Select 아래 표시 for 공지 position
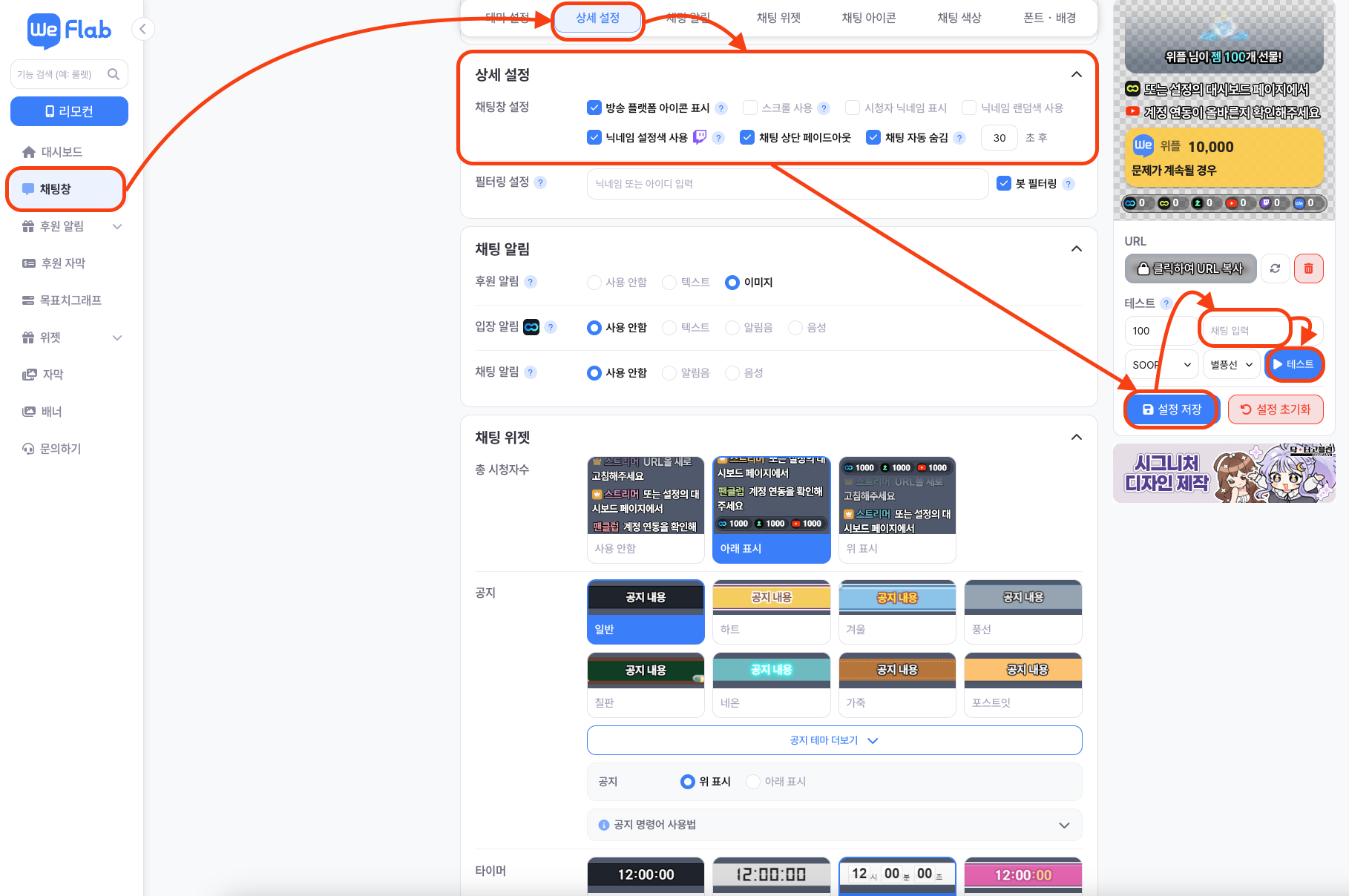Image resolution: width=1349 pixels, height=896 pixels. [x=753, y=782]
